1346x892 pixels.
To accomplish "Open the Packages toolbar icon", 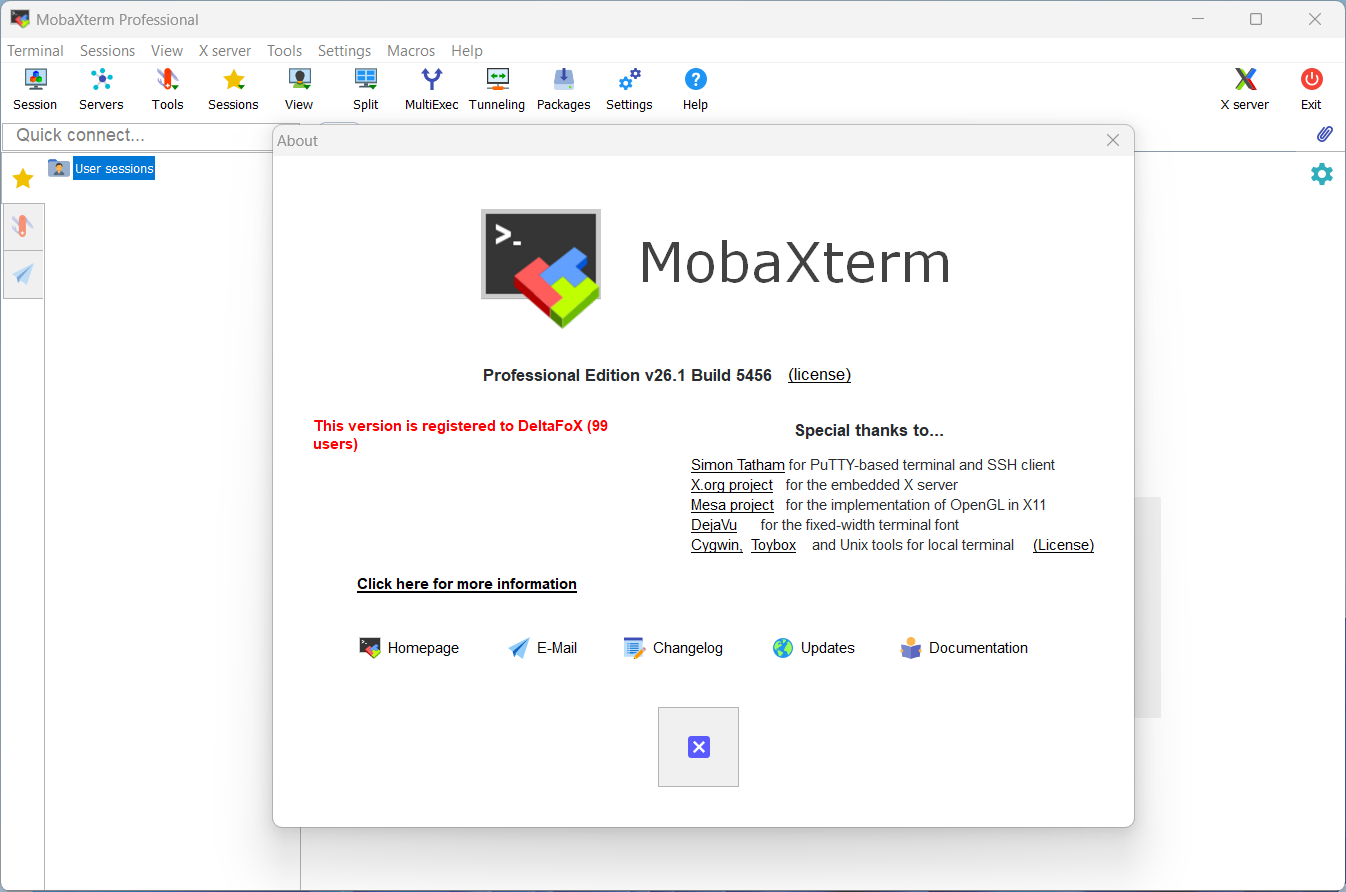I will [x=563, y=89].
